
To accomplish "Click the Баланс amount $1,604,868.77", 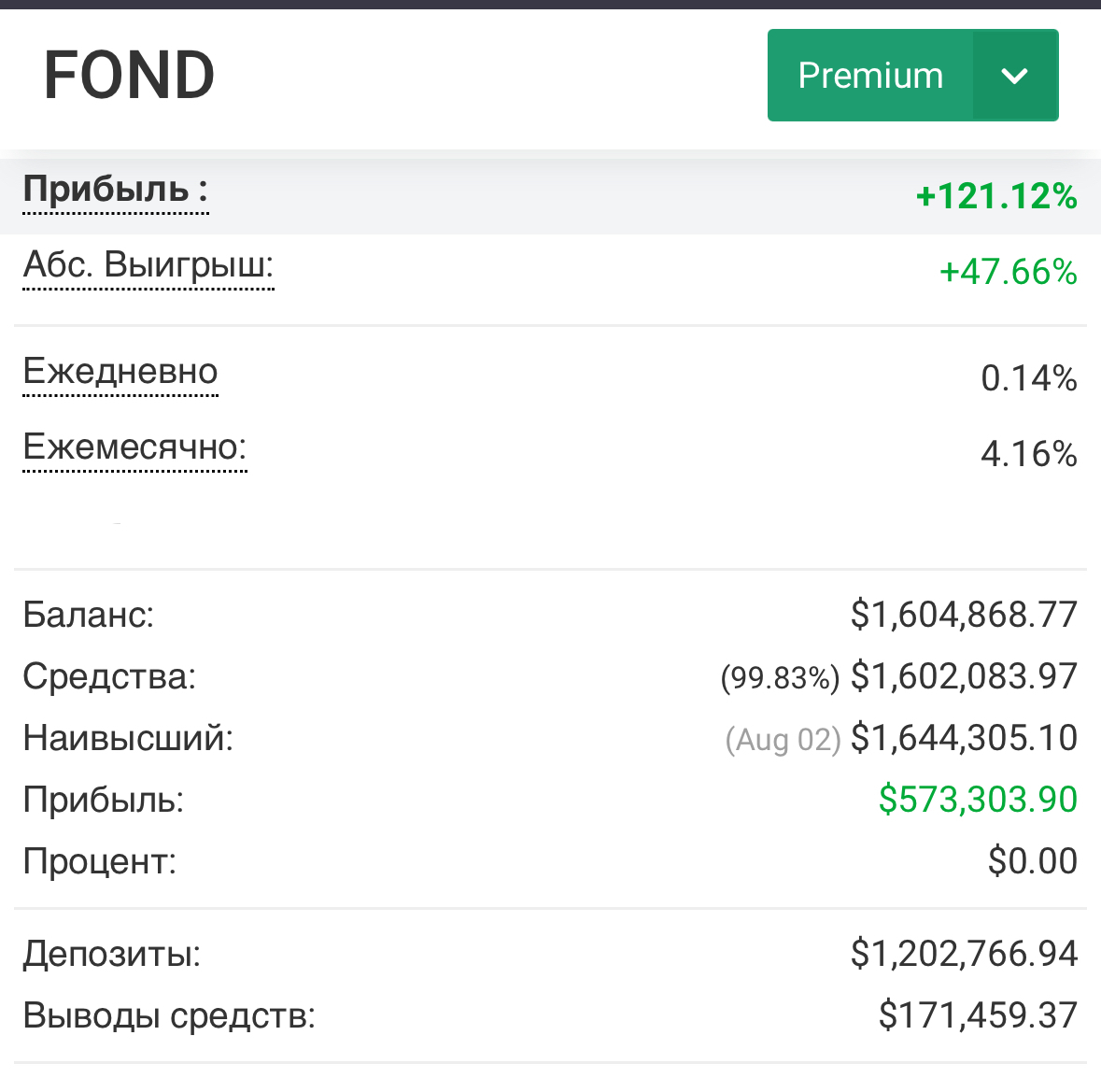I will pyautogui.click(x=964, y=615).
